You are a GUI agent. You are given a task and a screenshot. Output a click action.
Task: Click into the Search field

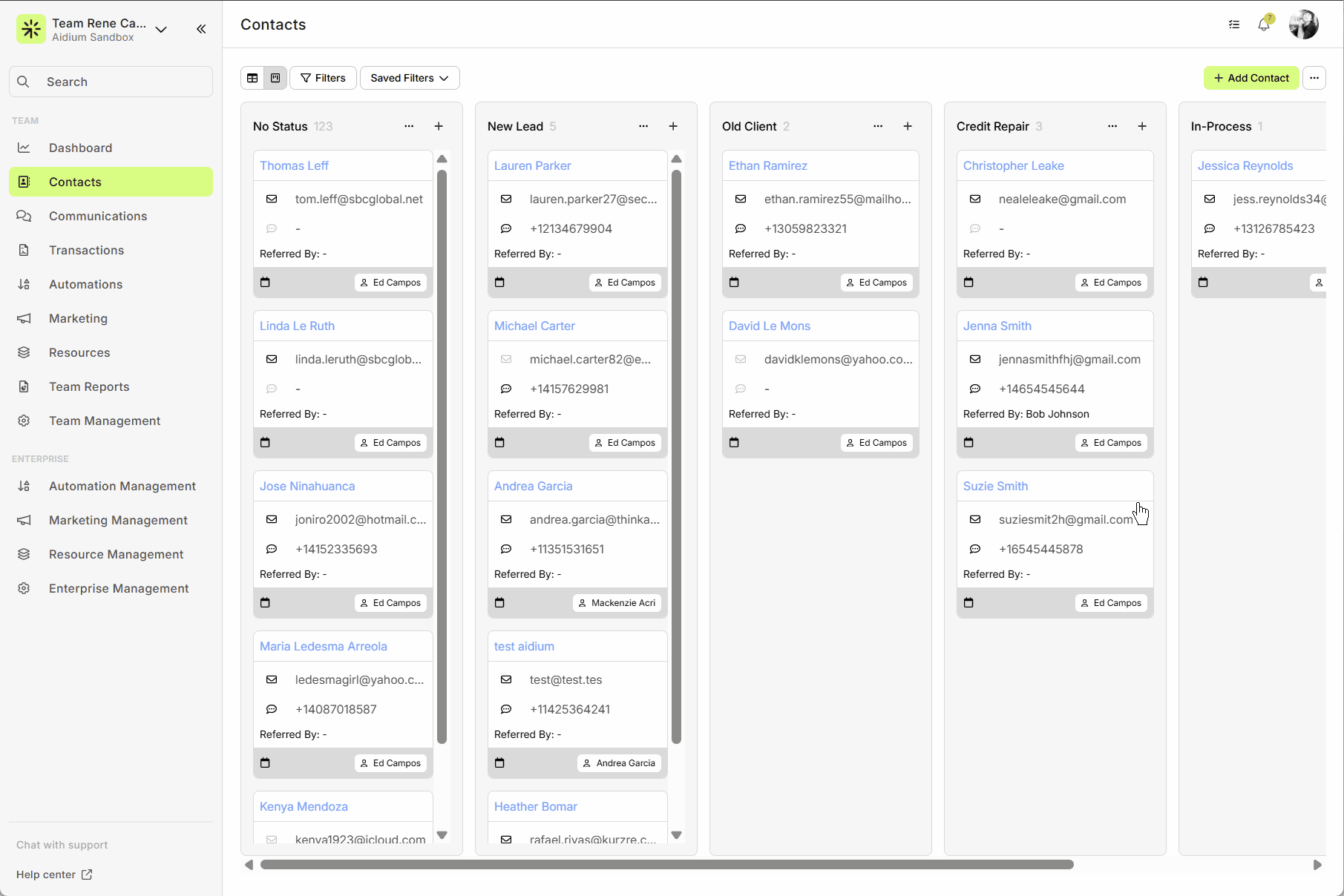pyautogui.click(x=111, y=82)
